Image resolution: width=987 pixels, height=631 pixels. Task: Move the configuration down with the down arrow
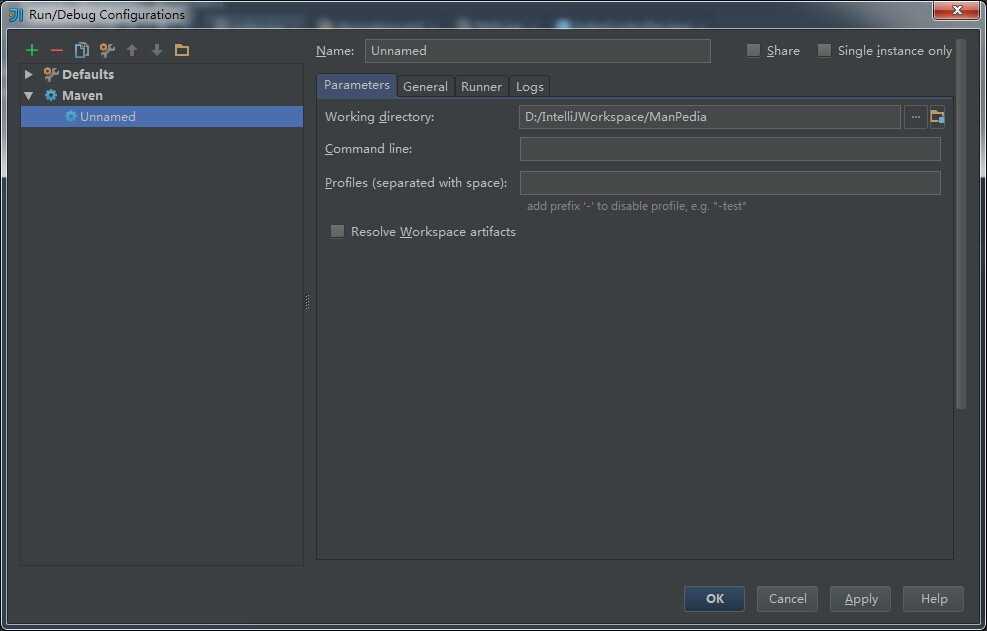pos(157,50)
